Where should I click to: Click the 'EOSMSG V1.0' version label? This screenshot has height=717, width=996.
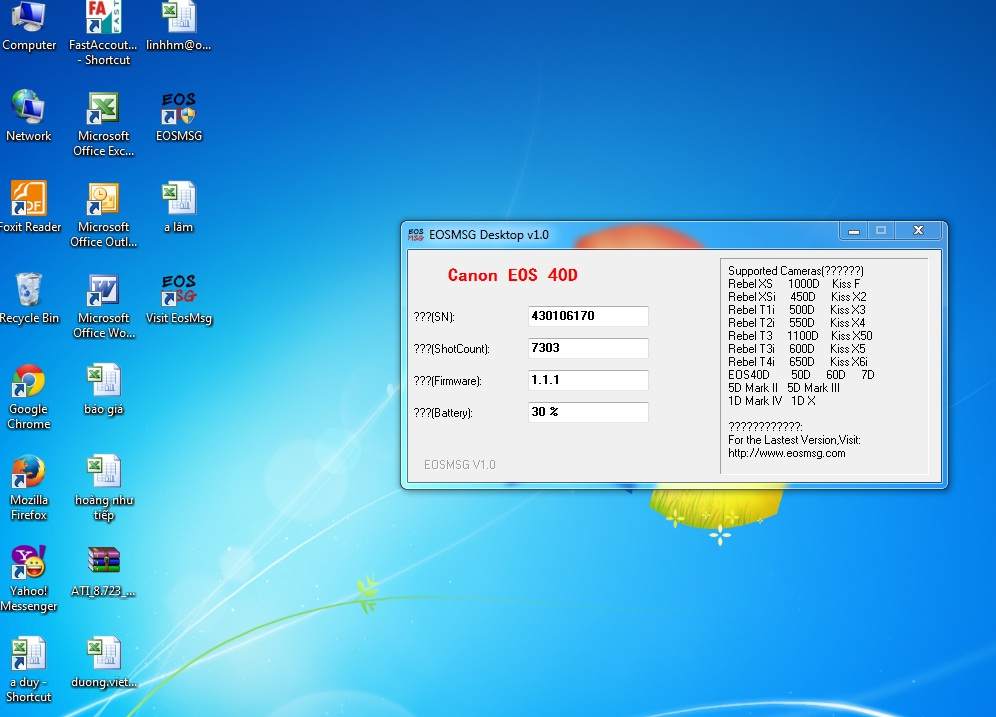(x=460, y=465)
